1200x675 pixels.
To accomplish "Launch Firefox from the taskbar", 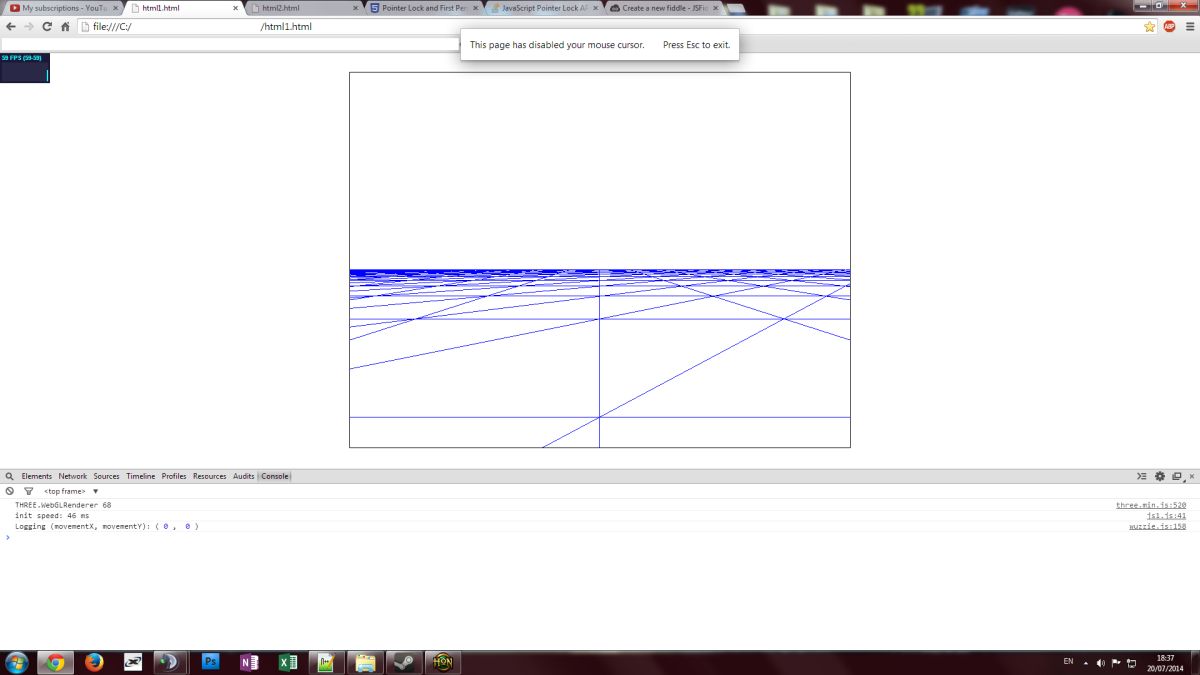I will (x=95, y=662).
